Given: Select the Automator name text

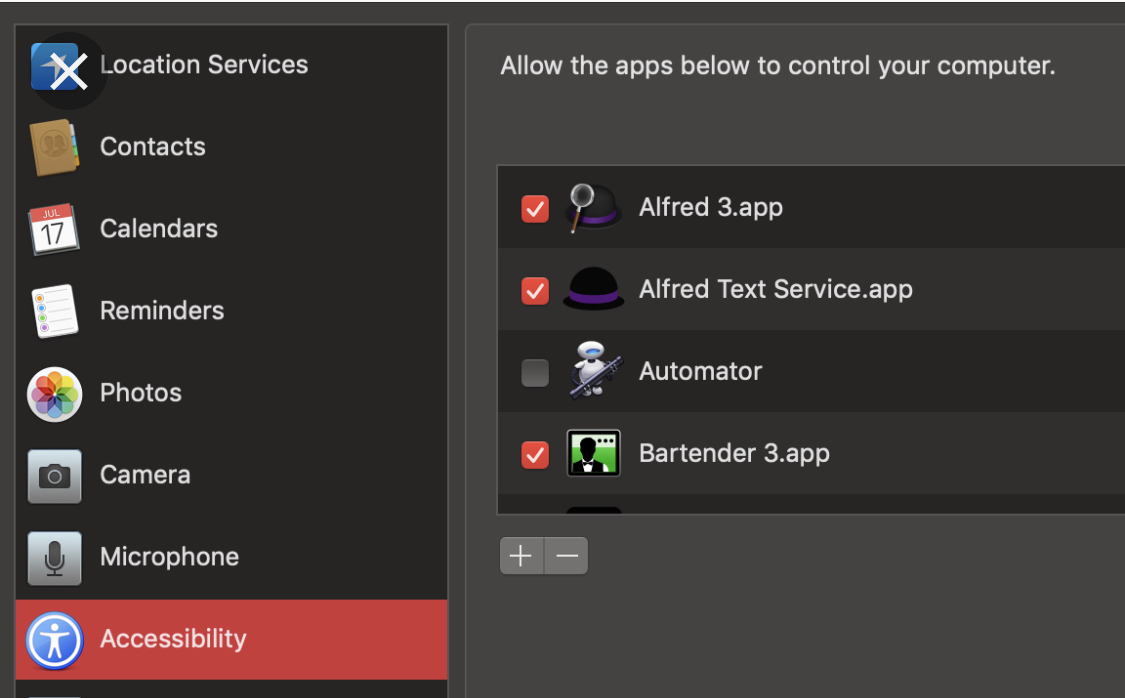Looking at the screenshot, I should pos(700,371).
